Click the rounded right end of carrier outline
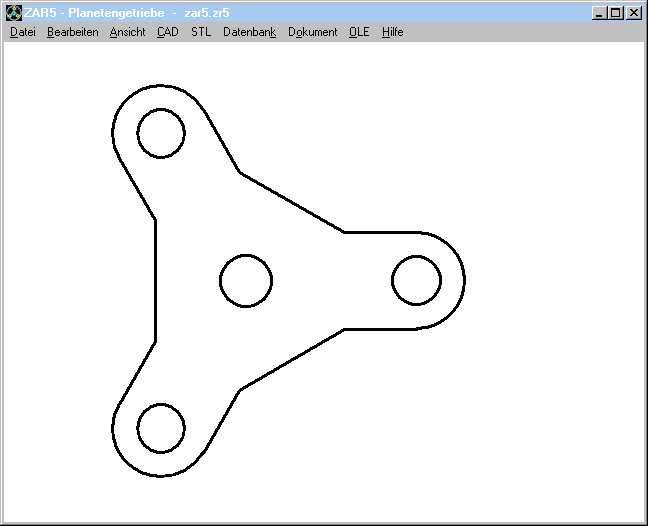Image resolution: width=648 pixels, height=526 pixels. [x=465, y=280]
